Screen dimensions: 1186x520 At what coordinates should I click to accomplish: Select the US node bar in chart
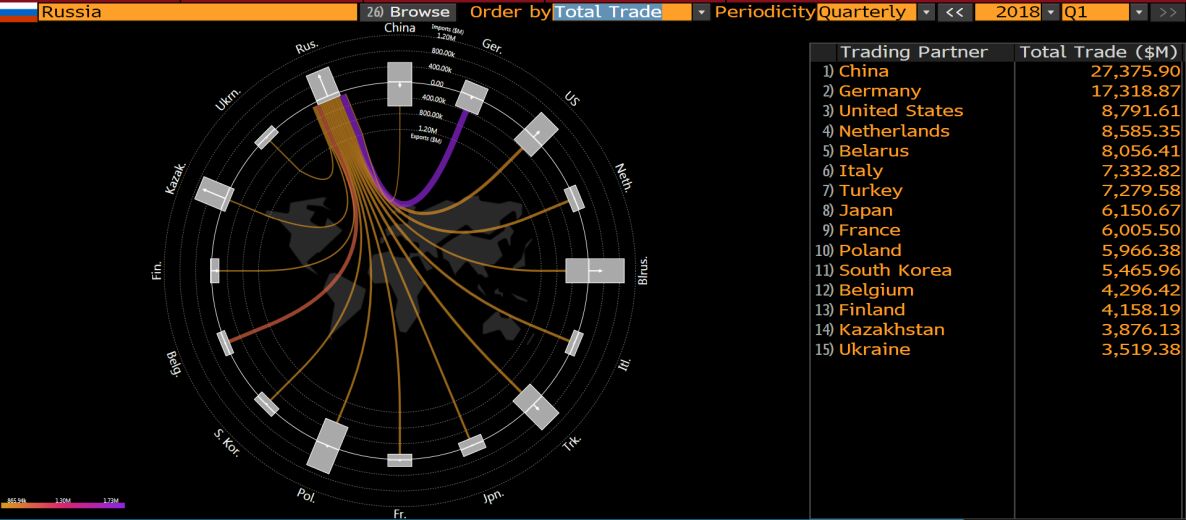(x=536, y=135)
